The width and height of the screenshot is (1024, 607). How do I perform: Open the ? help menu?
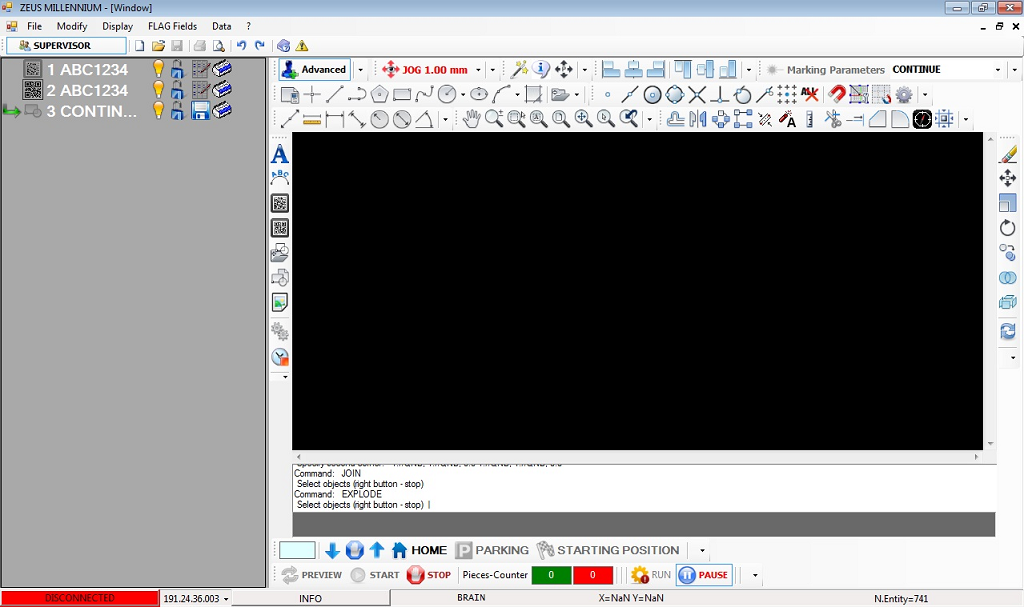click(x=248, y=26)
